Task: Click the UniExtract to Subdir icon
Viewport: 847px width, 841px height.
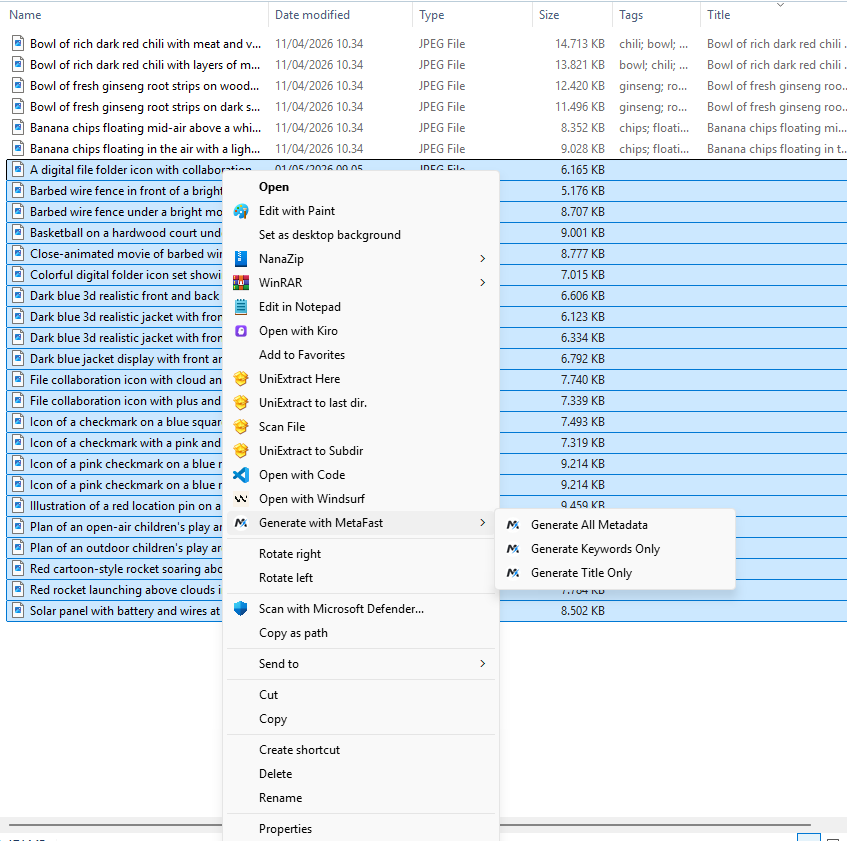Action: pos(241,450)
